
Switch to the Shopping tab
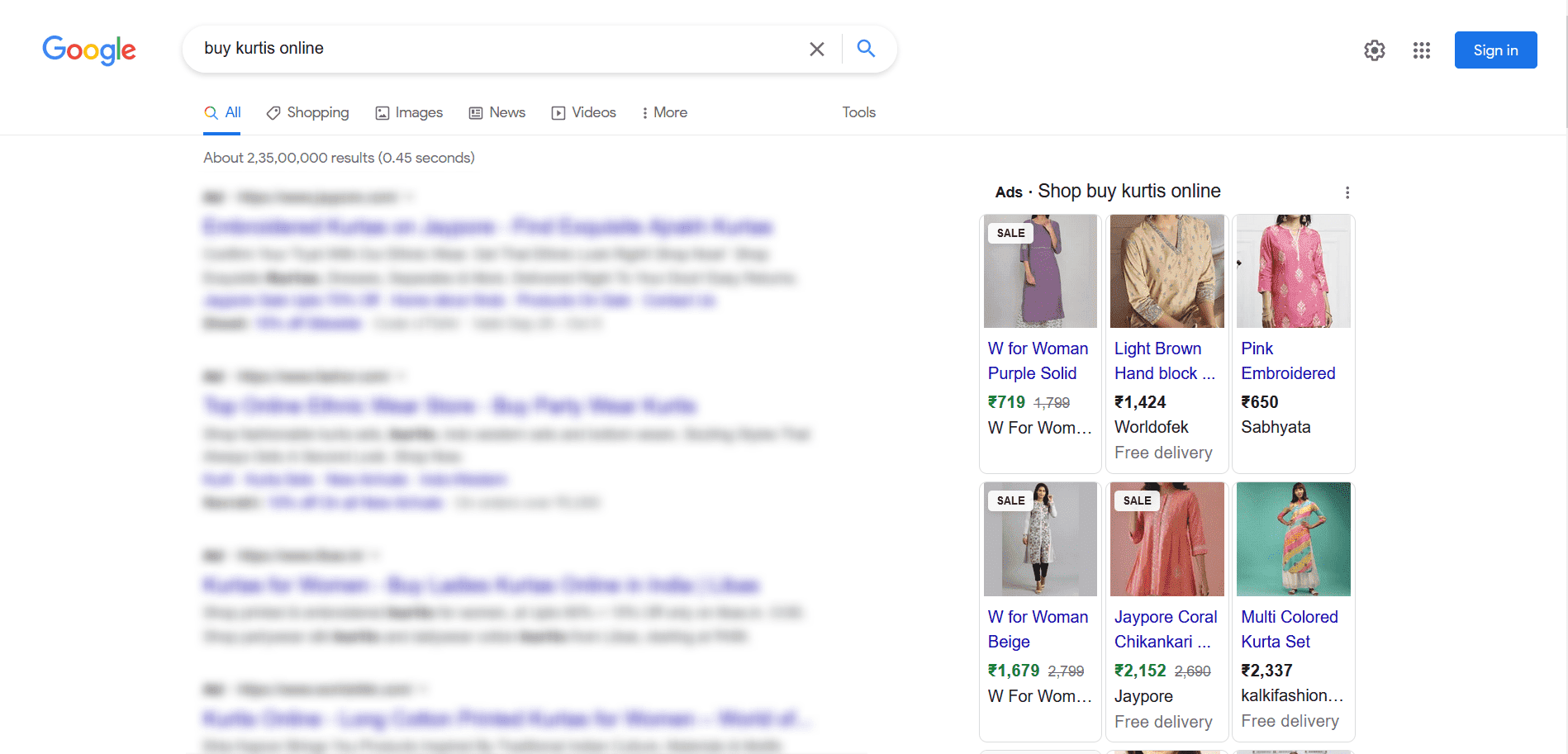tap(307, 112)
